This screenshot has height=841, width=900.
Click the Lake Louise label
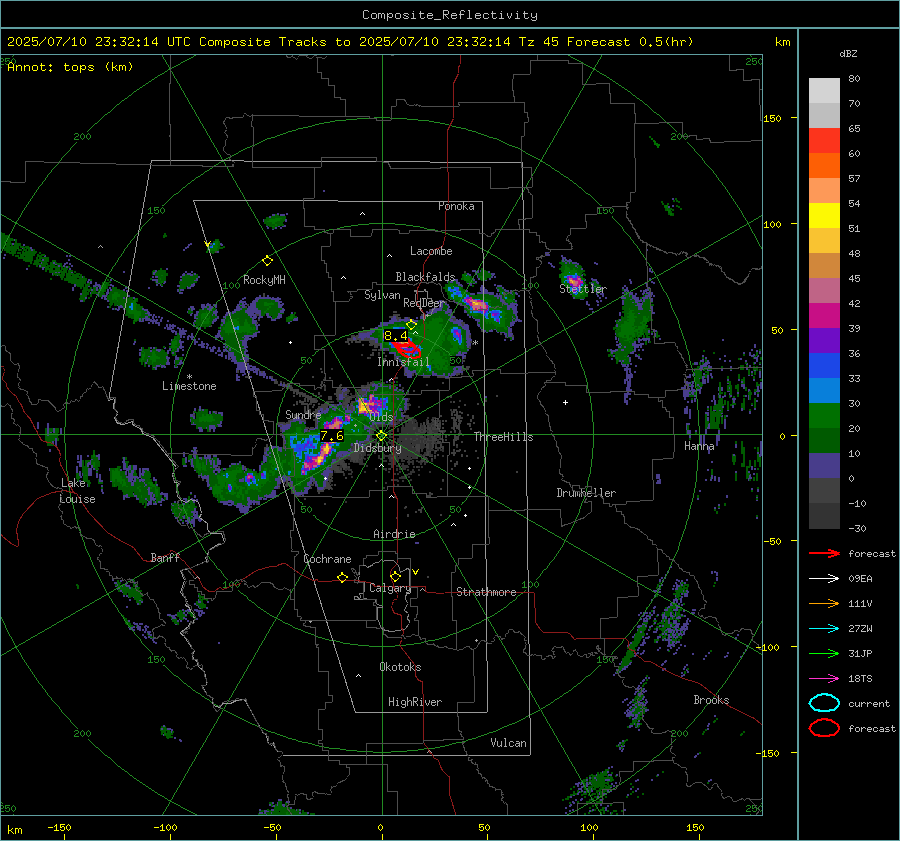(x=77, y=491)
